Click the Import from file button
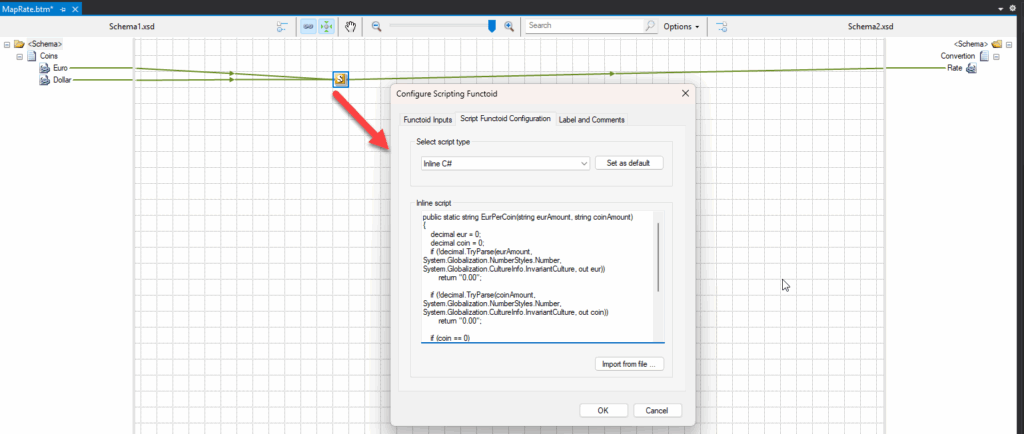 [x=629, y=364]
